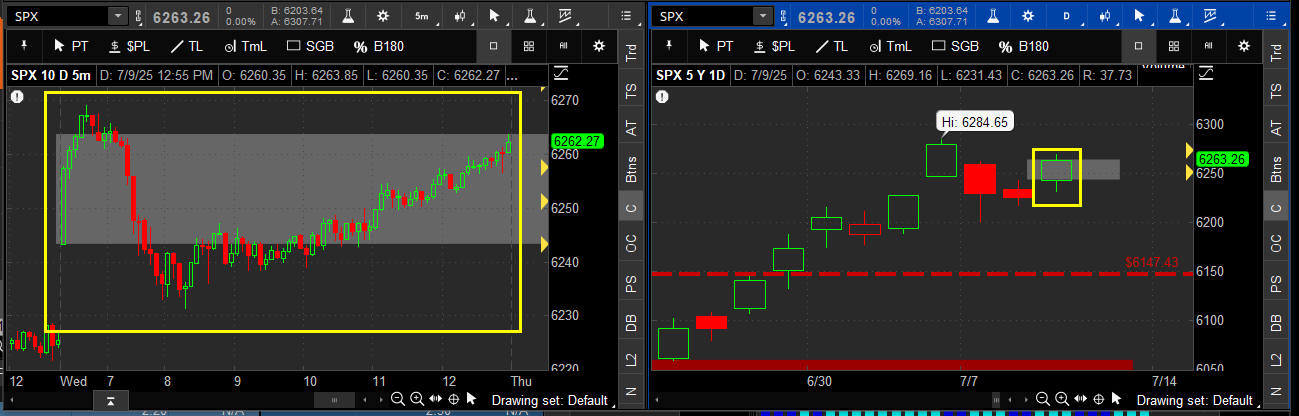Open the 5m timeframe dropdown
The image size is (1299, 416).
tap(423, 16)
